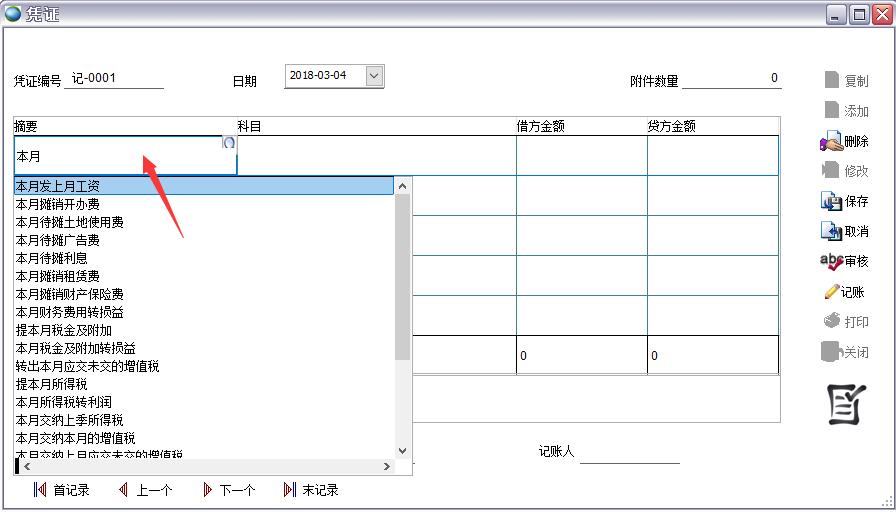
Task: Go to 首记录 first record
Action: [61, 490]
